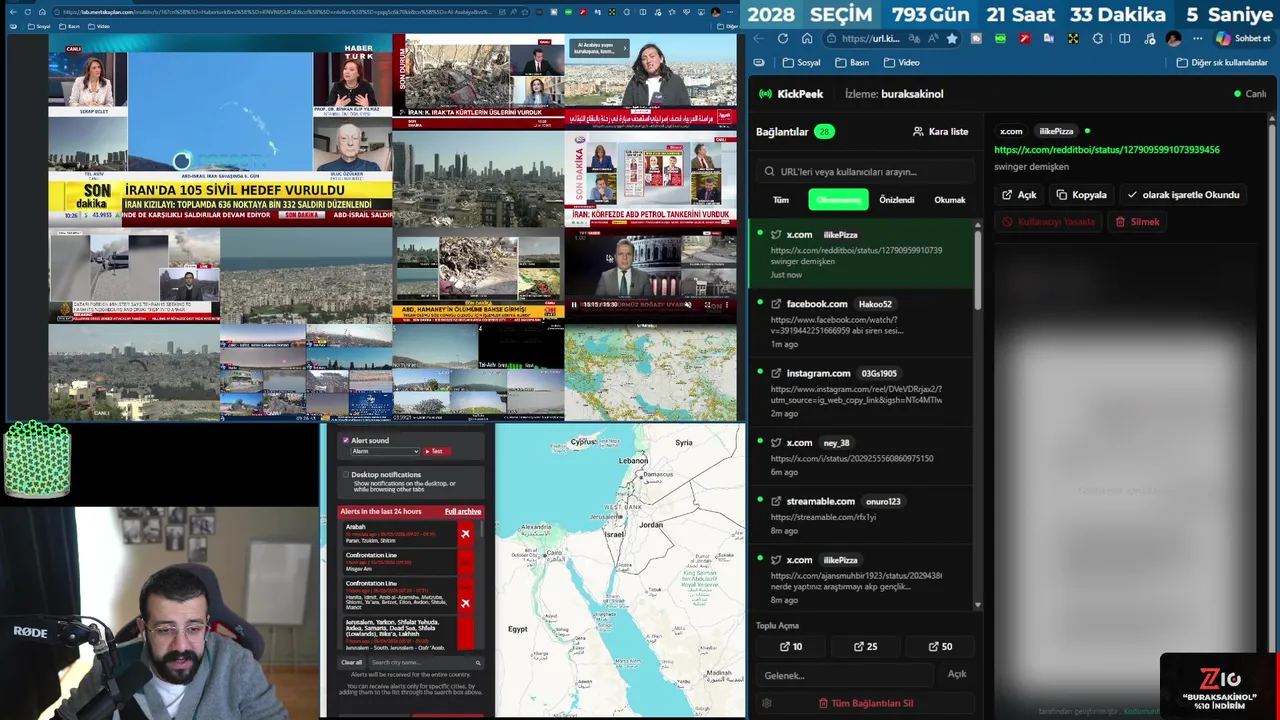Click the Sohbet et Copilot button
The width and height of the screenshot is (1280, 720).
click(x=1243, y=39)
